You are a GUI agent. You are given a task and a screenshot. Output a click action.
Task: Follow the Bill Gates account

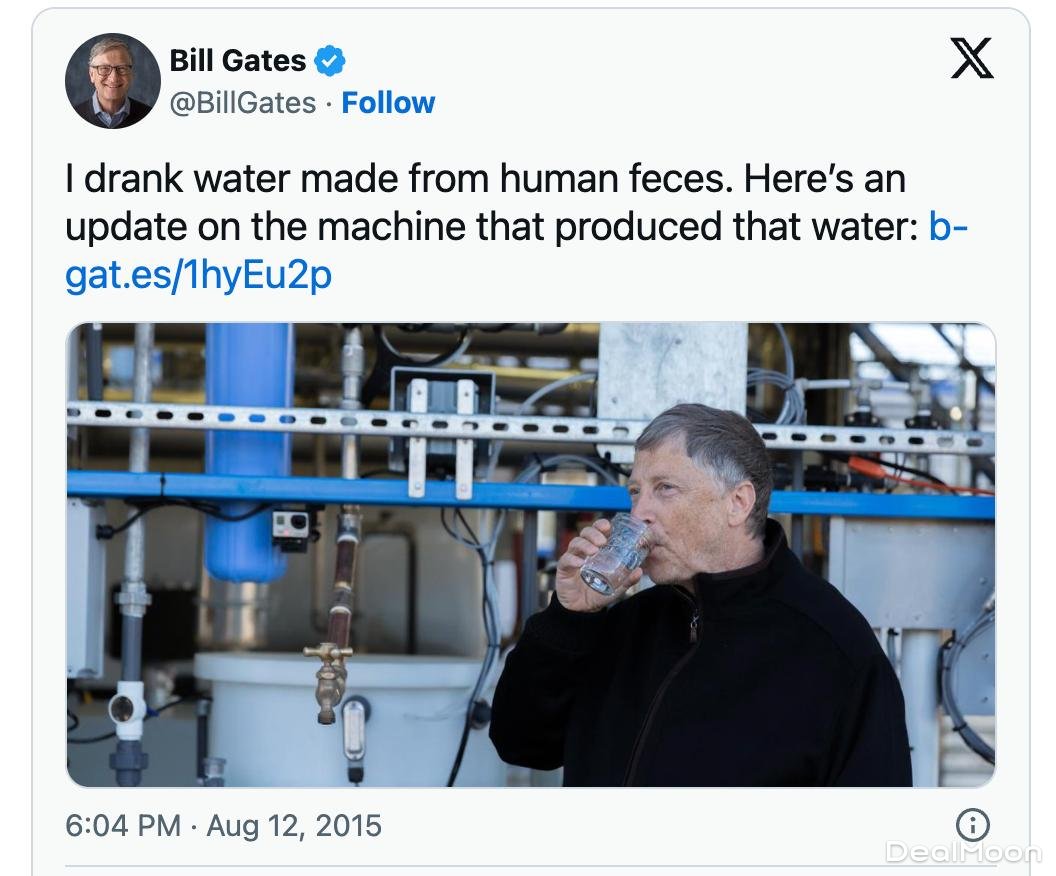[x=388, y=103]
